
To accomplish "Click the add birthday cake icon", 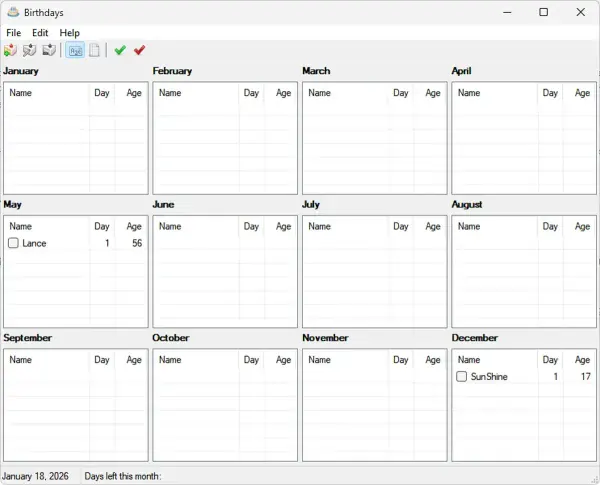I will (10, 50).
